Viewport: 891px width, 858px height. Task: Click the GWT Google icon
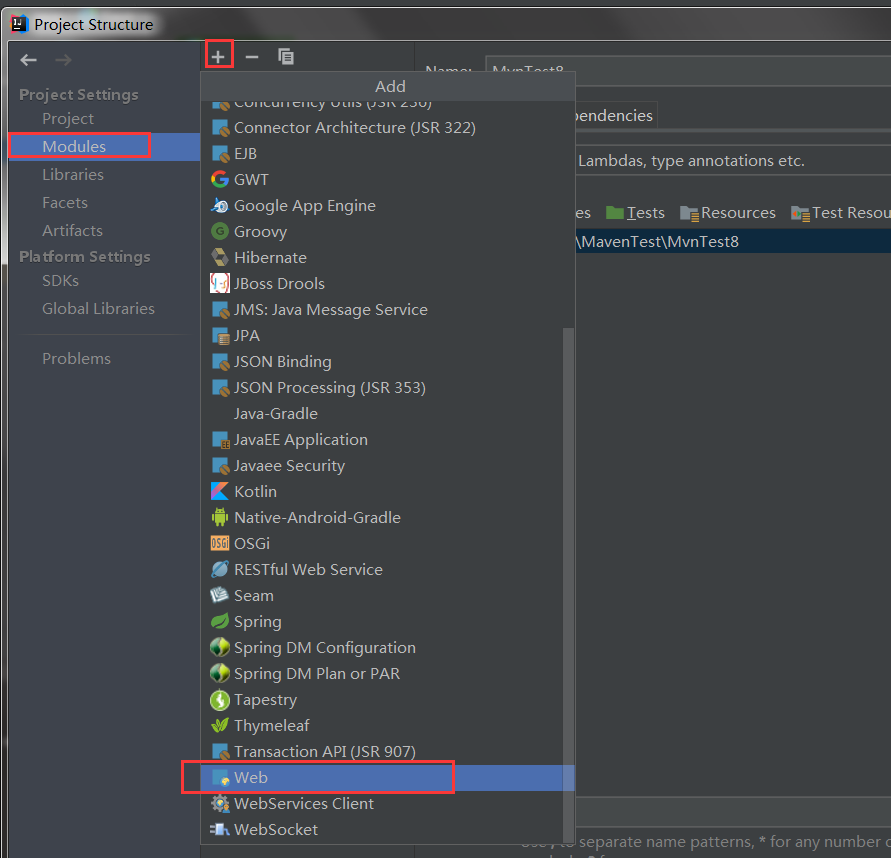pyautogui.click(x=220, y=180)
